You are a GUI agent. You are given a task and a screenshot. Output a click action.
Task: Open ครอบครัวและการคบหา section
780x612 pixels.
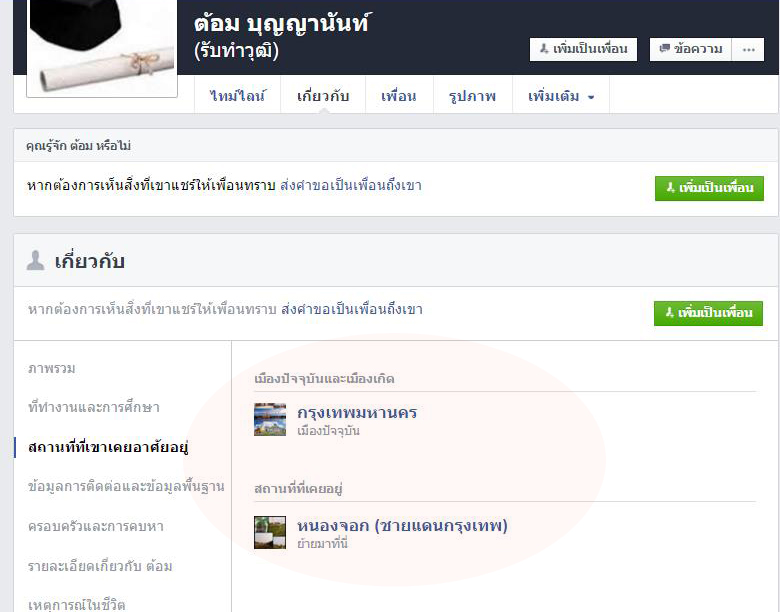96,526
